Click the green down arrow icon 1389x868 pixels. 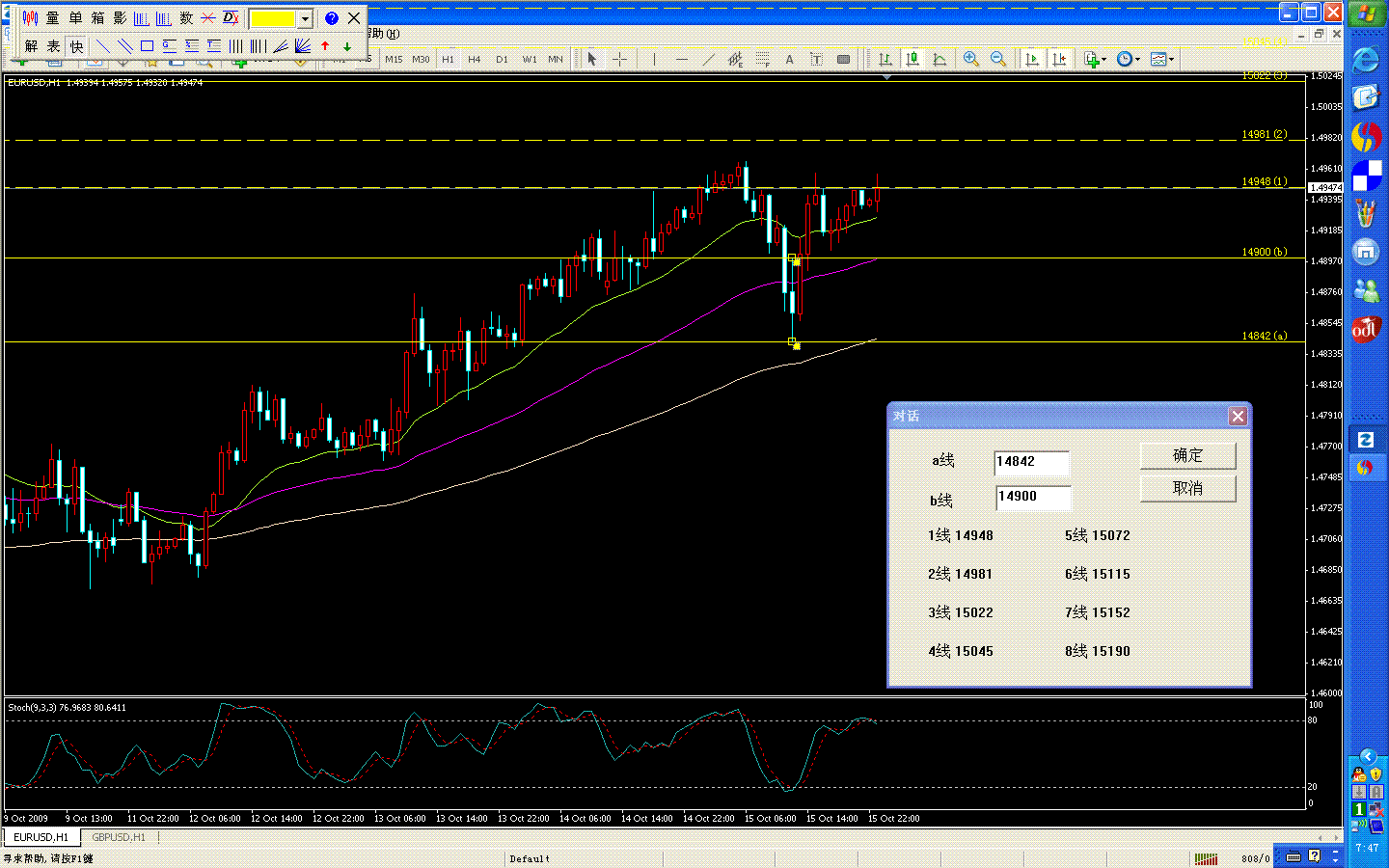[347, 45]
